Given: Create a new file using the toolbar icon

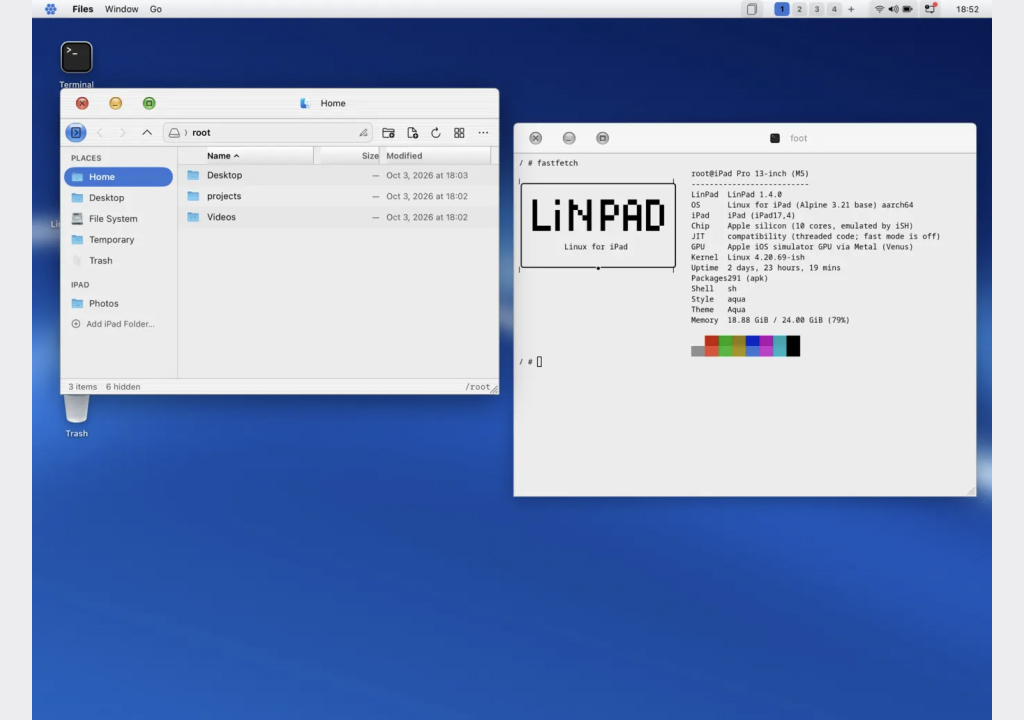Looking at the screenshot, I should (413, 133).
